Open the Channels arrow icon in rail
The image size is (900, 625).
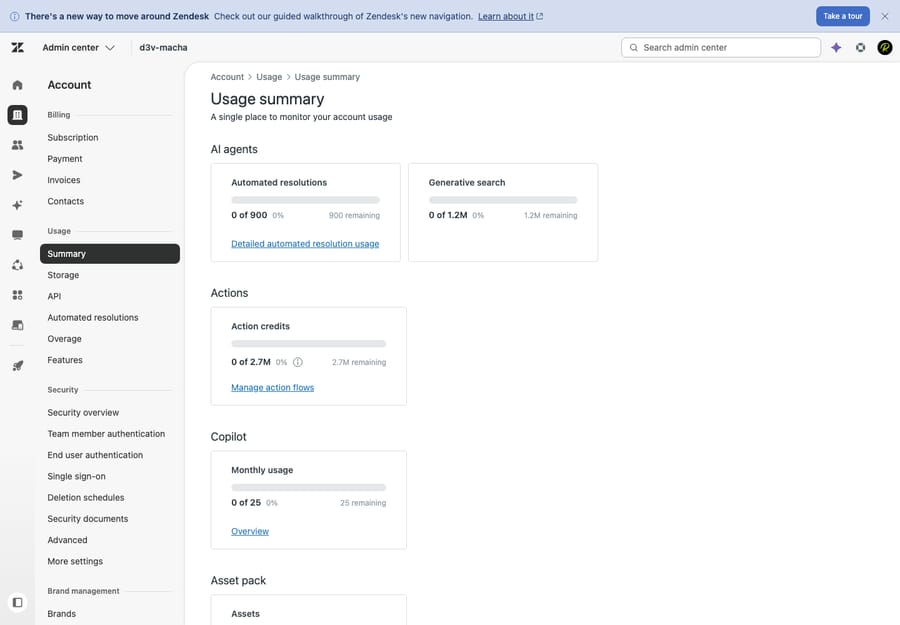pyautogui.click(x=17, y=175)
